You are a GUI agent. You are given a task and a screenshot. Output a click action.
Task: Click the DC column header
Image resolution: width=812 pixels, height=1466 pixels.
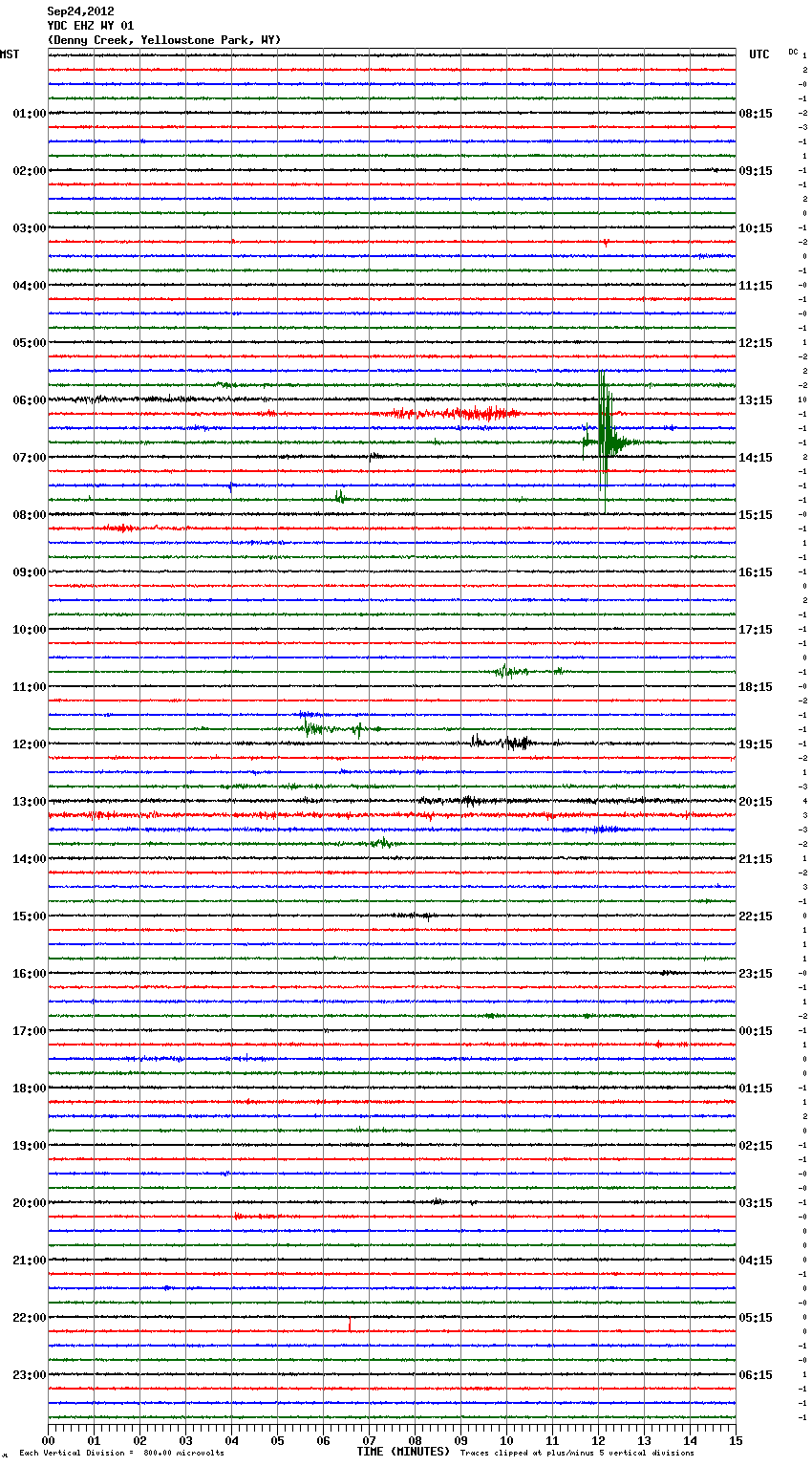(793, 52)
